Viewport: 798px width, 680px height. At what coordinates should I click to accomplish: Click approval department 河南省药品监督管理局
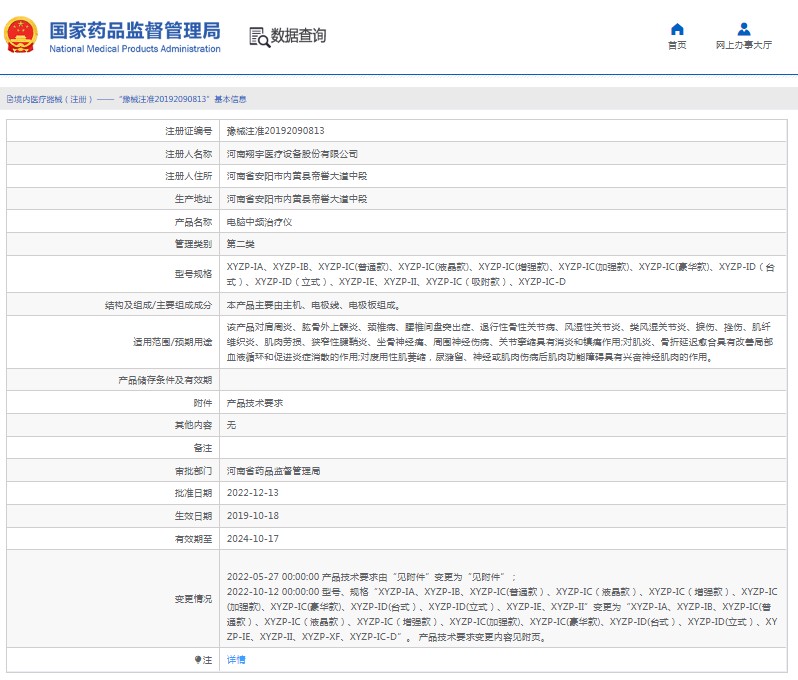[x=273, y=471]
